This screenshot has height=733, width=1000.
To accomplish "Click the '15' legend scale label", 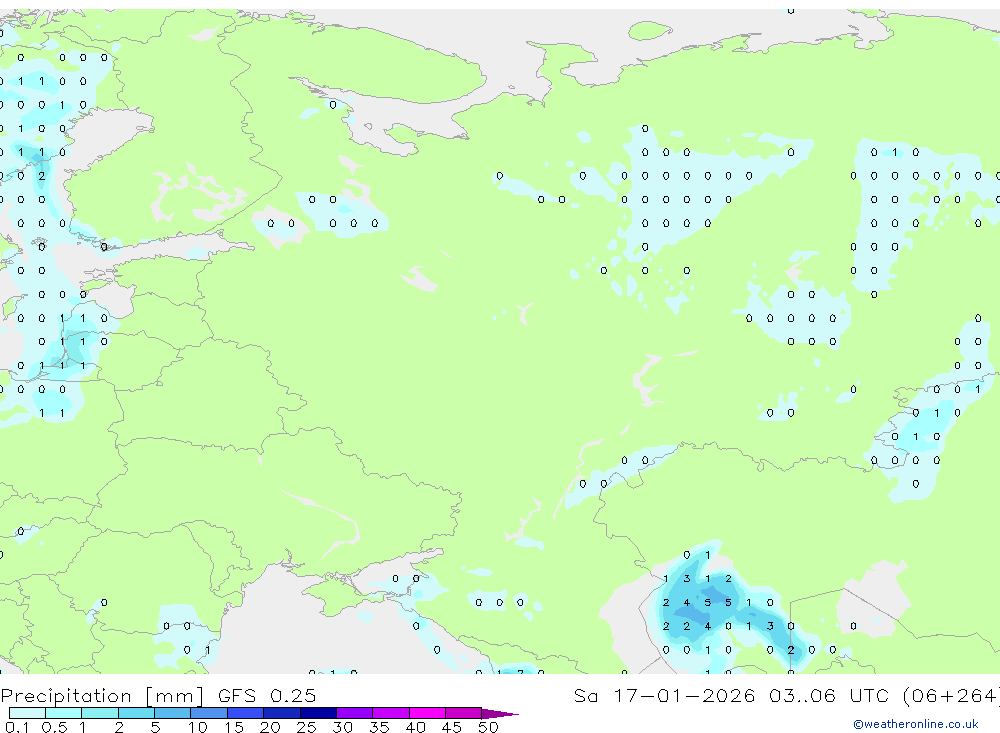I will 234,727.
